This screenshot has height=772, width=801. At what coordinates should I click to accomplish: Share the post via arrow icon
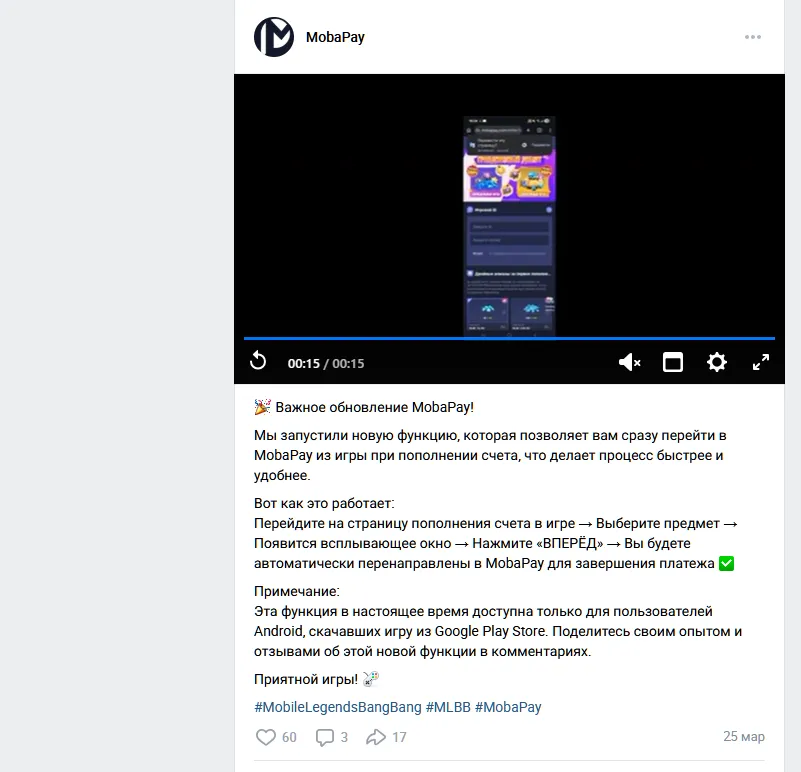coord(375,737)
